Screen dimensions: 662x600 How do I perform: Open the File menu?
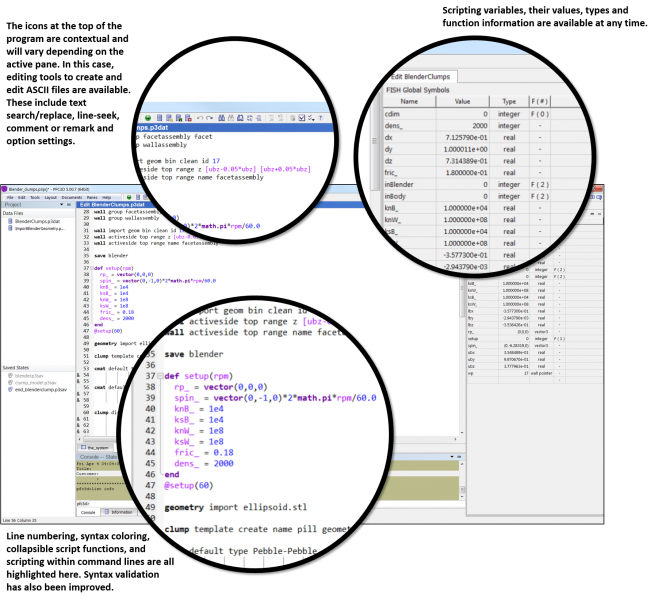pyautogui.click(x=10, y=197)
